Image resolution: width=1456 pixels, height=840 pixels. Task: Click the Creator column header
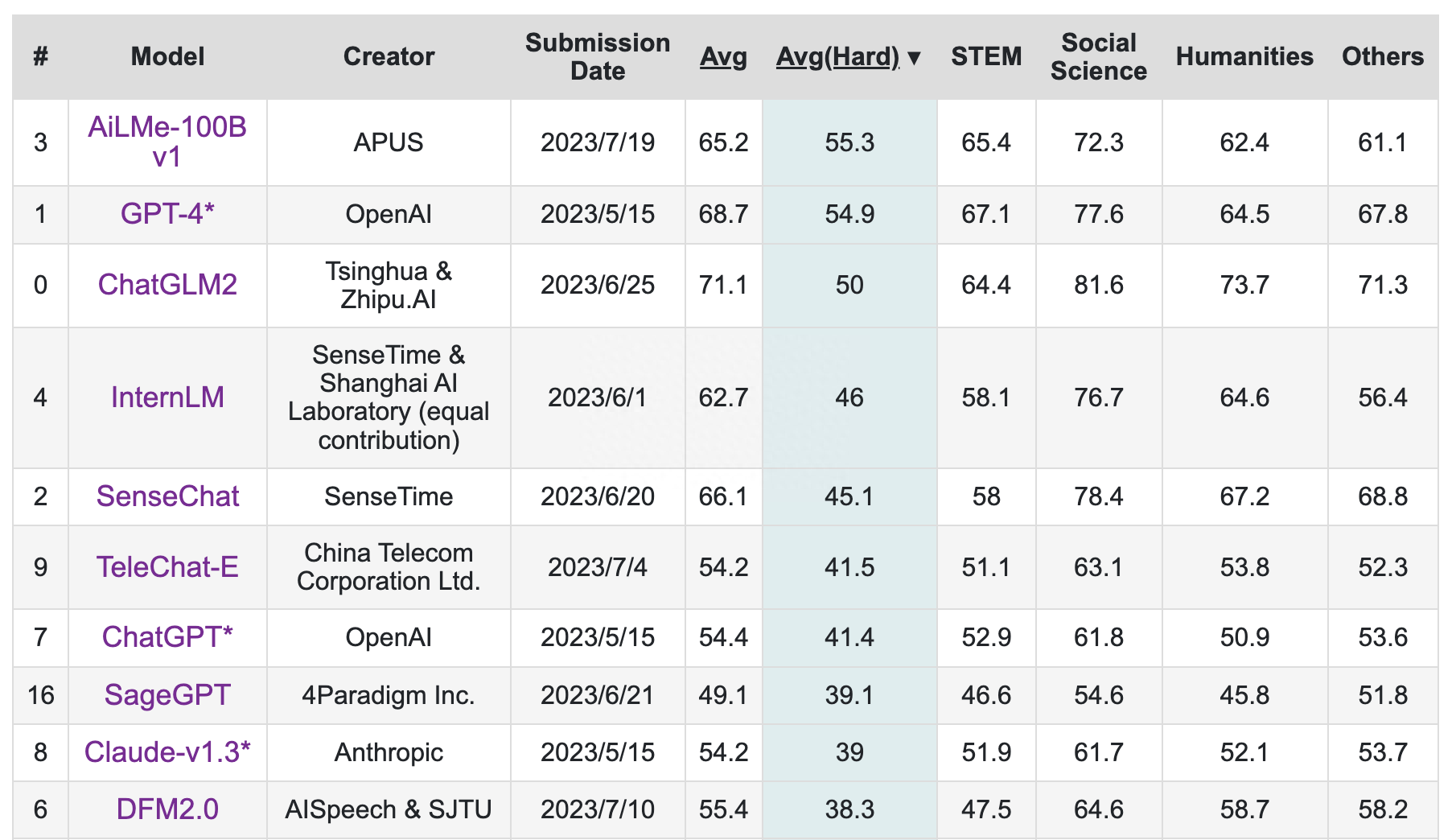click(389, 56)
